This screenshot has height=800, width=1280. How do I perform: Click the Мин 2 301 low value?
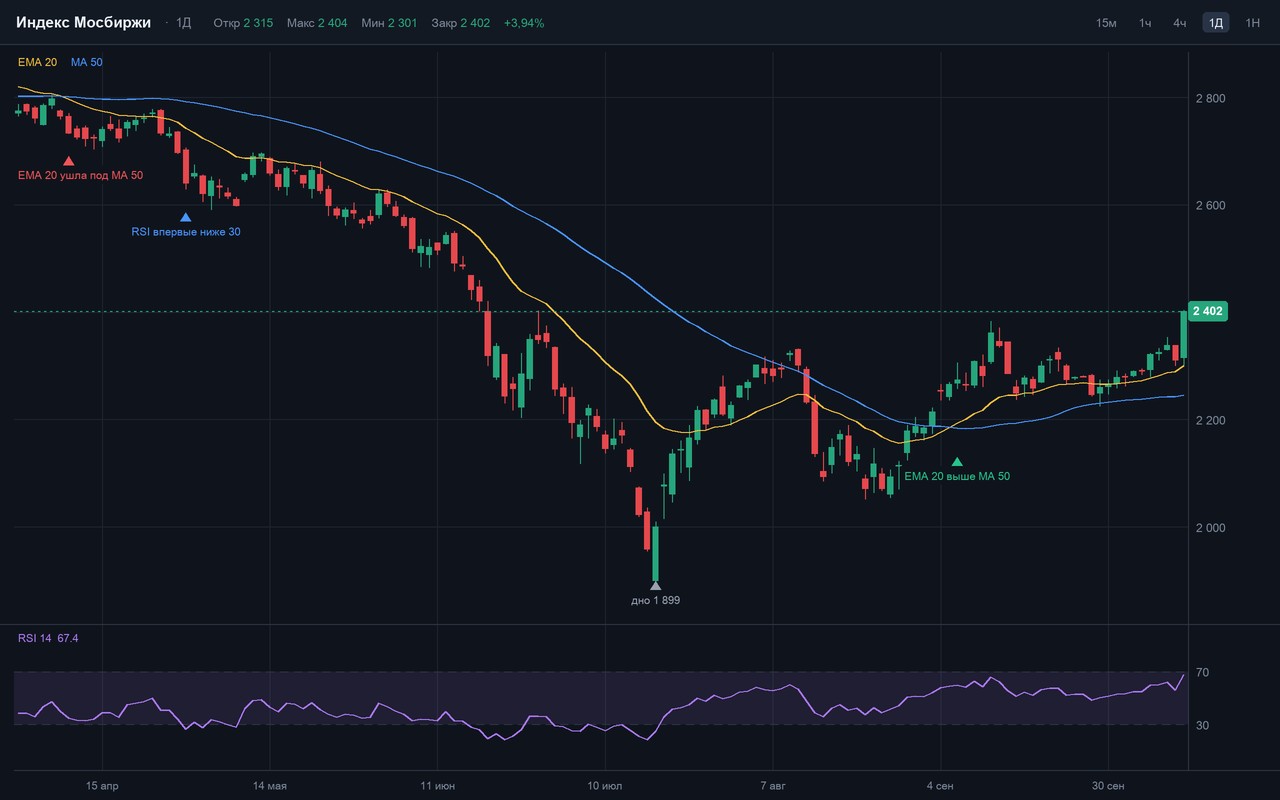pyautogui.click(x=390, y=23)
